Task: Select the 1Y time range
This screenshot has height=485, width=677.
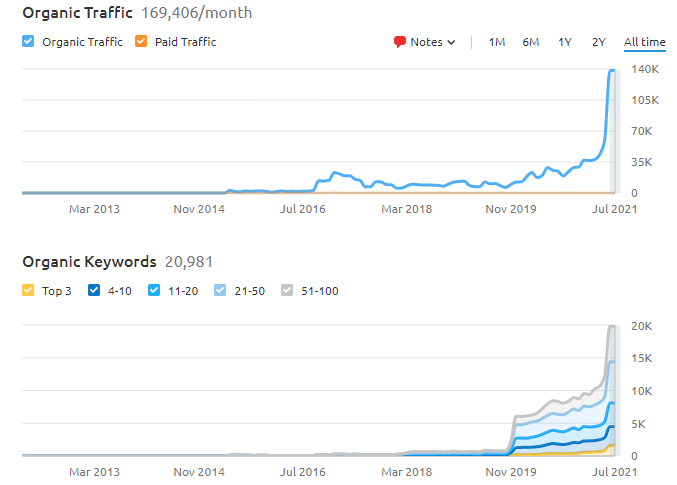Action: (565, 42)
